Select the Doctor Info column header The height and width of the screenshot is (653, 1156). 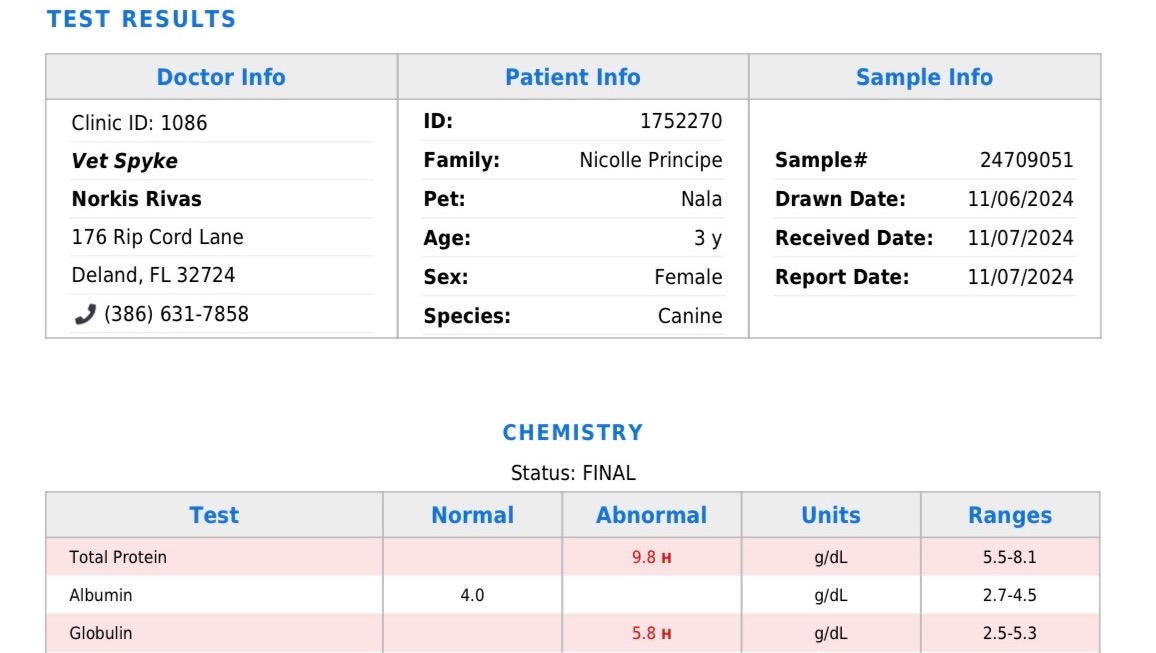pyautogui.click(x=221, y=77)
